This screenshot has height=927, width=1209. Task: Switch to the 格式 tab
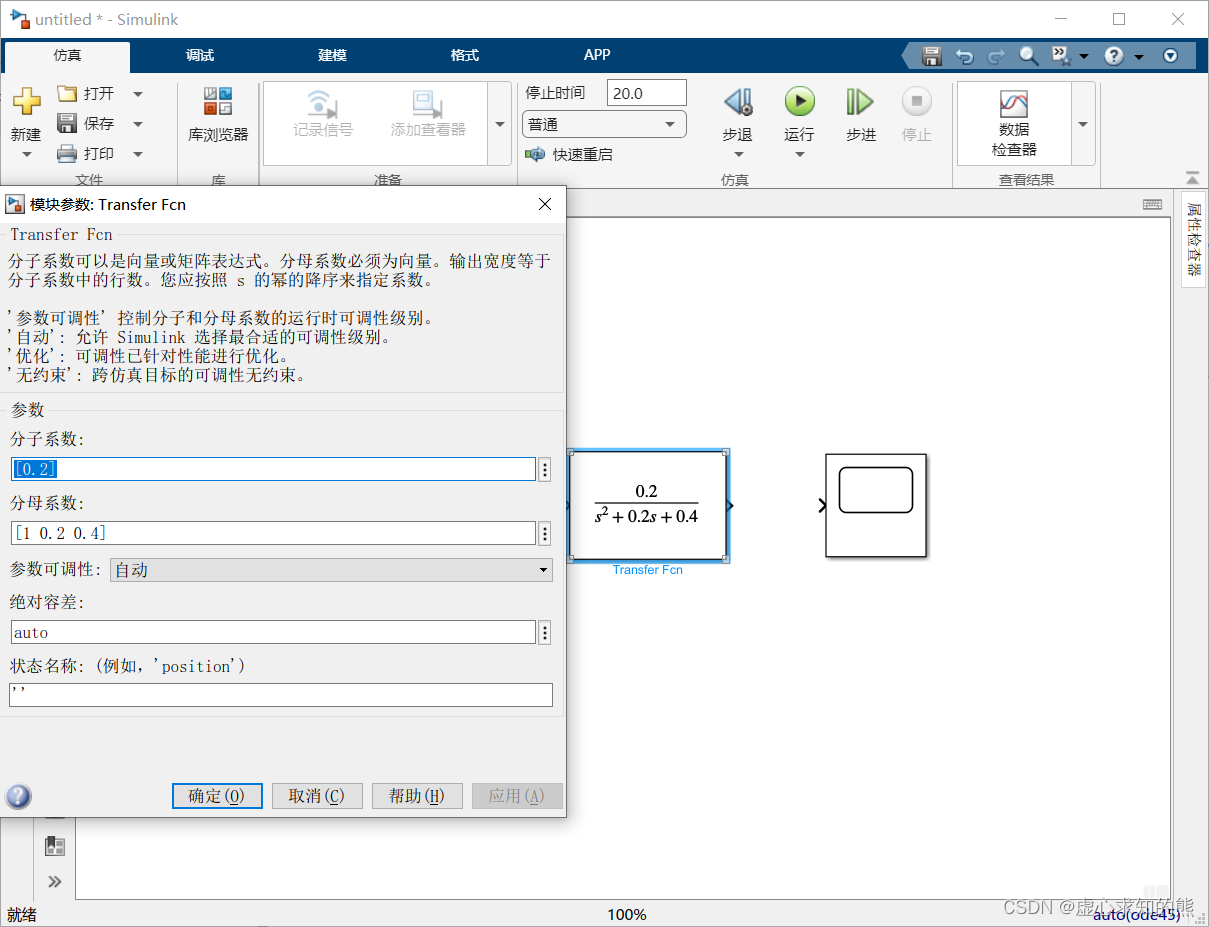coord(465,56)
